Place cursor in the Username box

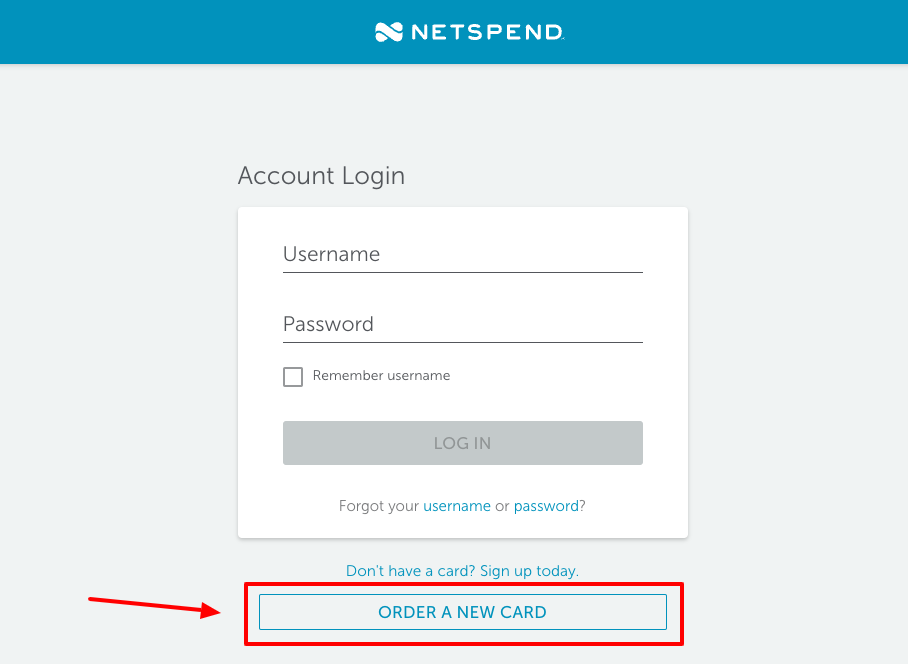tap(462, 255)
